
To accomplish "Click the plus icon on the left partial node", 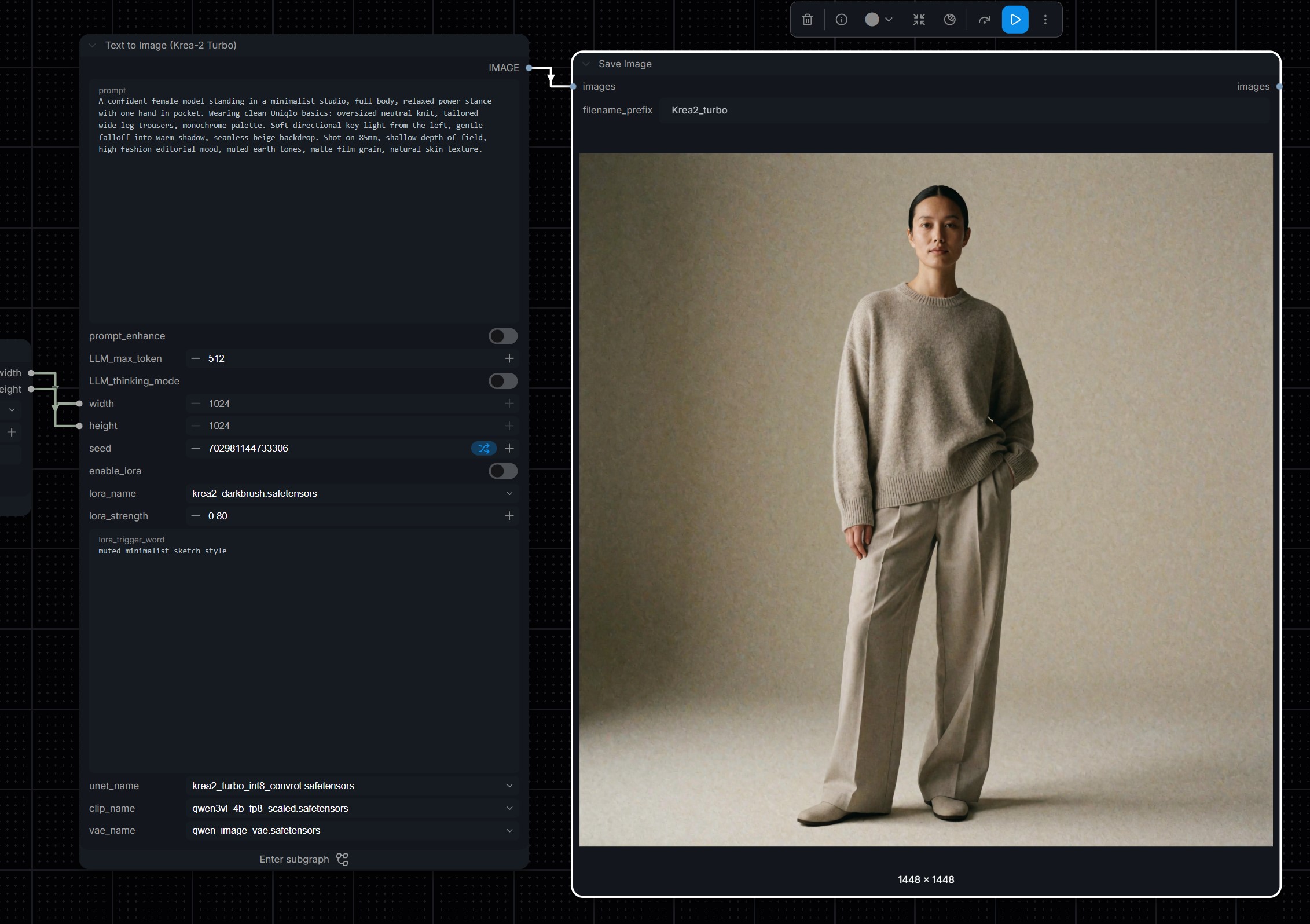I will pyautogui.click(x=12, y=432).
